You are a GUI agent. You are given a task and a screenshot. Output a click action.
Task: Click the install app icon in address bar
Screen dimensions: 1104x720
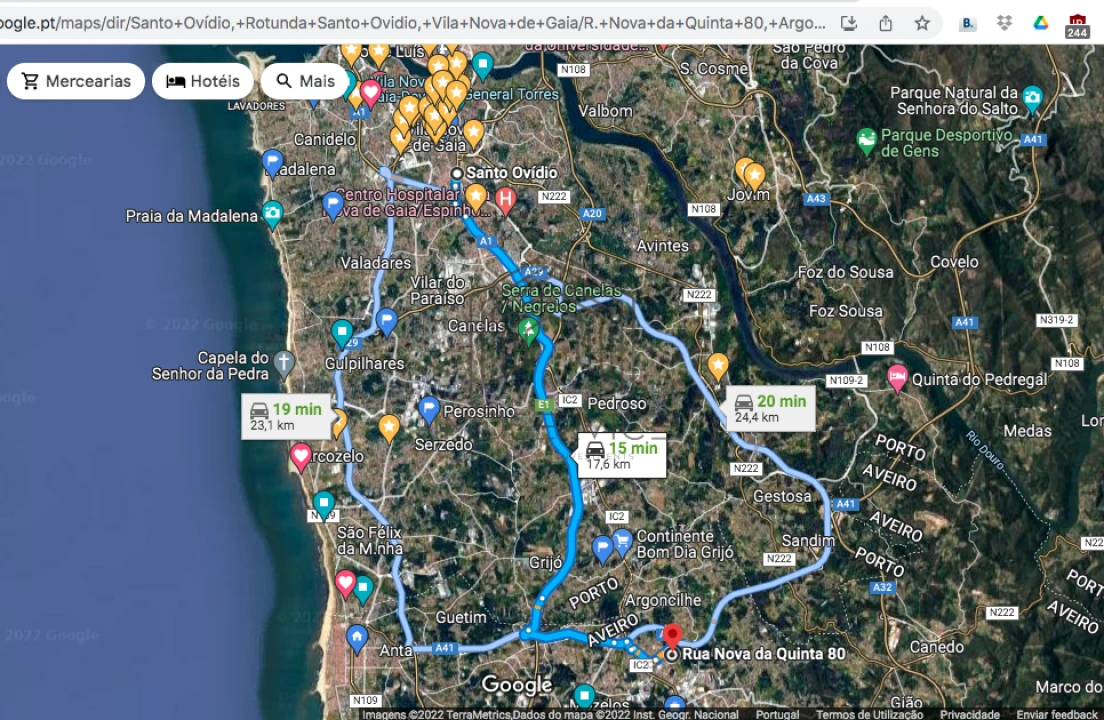[x=848, y=23]
